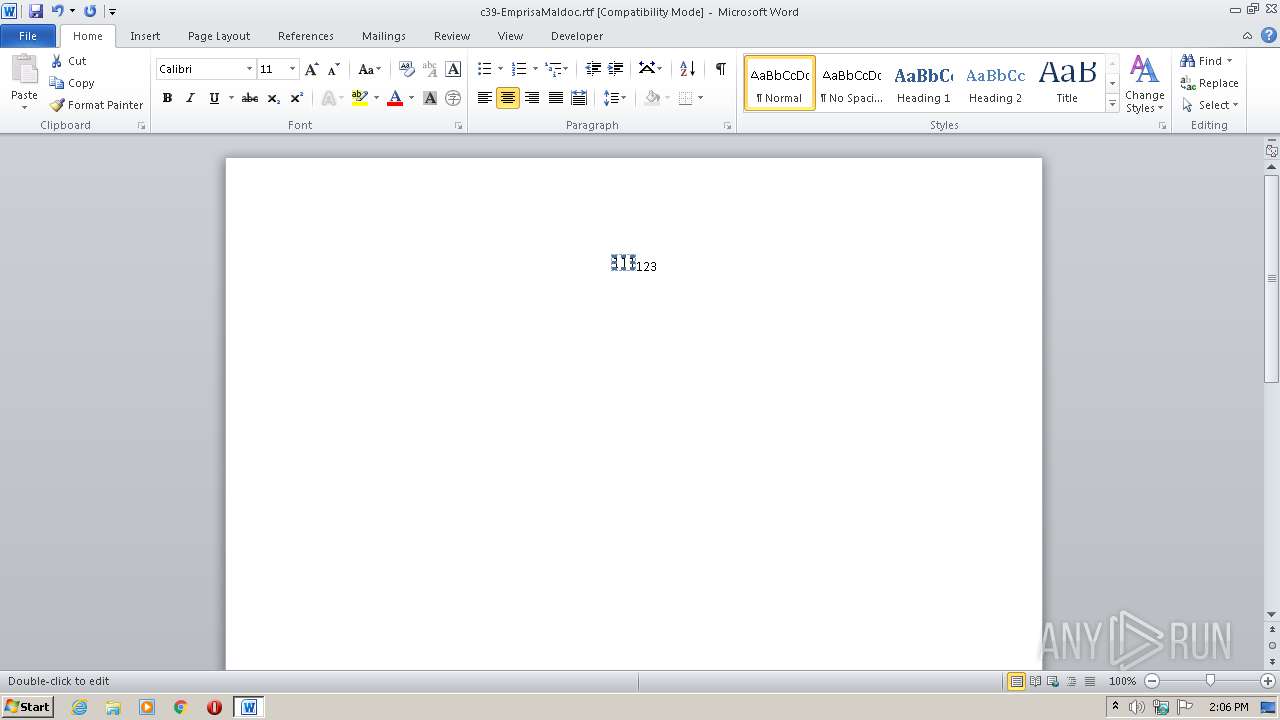Open Line Spacing dropdown
The height and width of the screenshot is (720, 1280).
pos(614,98)
